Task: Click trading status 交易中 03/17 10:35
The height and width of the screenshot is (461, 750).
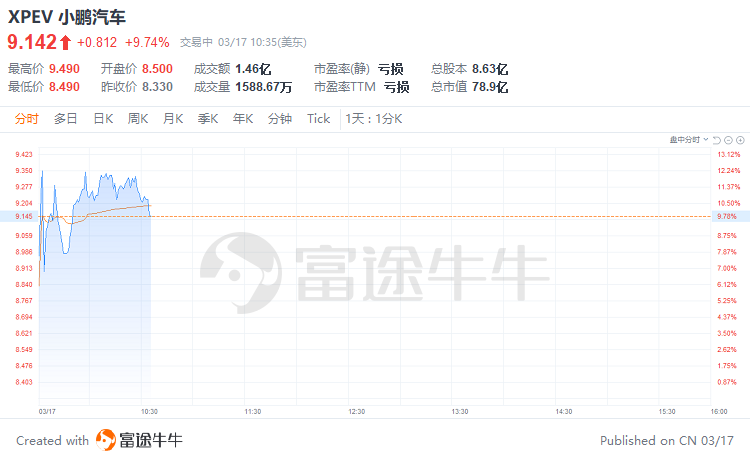Action: [x=243, y=43]
